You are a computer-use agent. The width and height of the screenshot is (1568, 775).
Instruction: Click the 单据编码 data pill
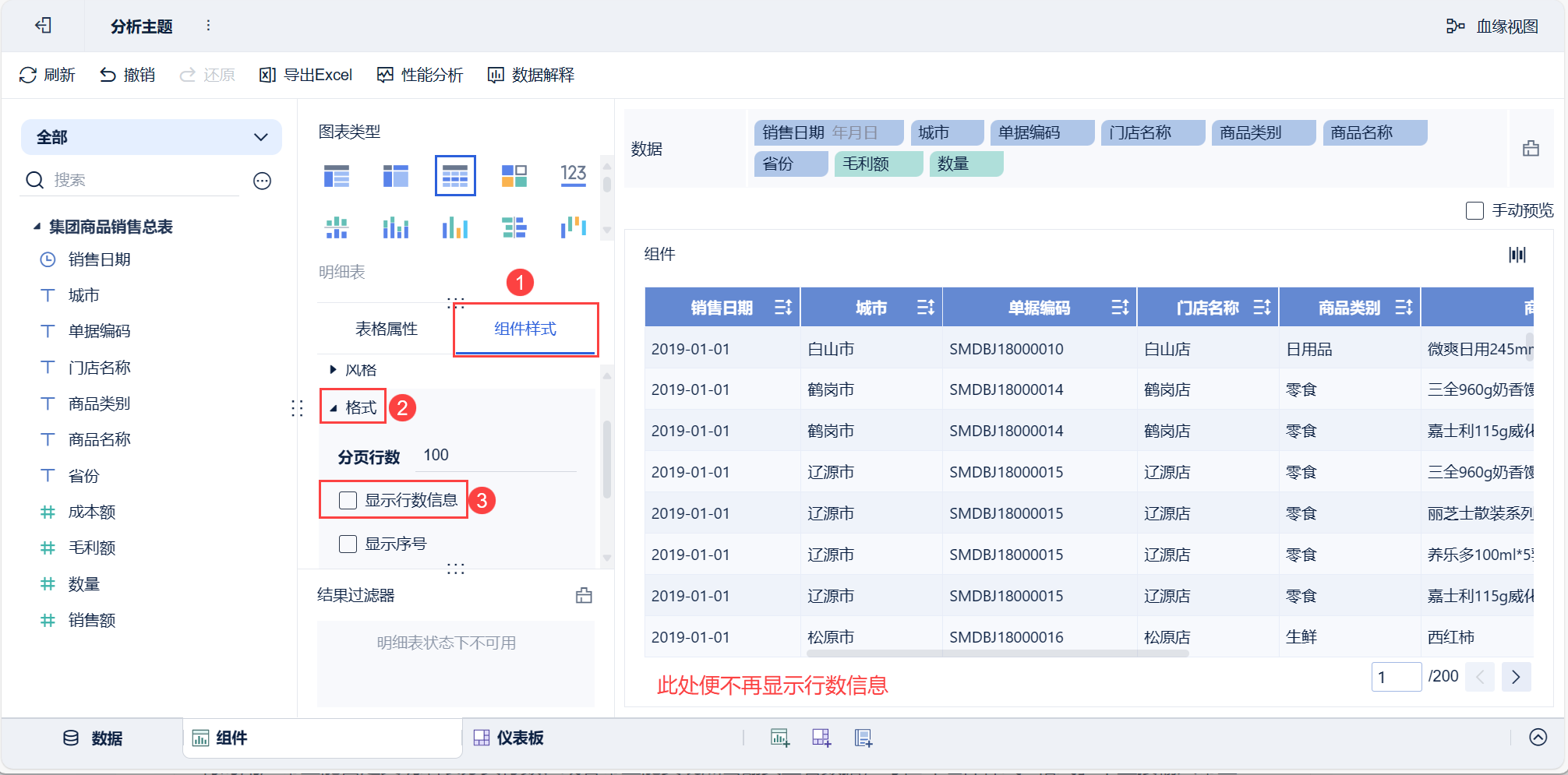pyautogui.click(x=1042, y=132)
